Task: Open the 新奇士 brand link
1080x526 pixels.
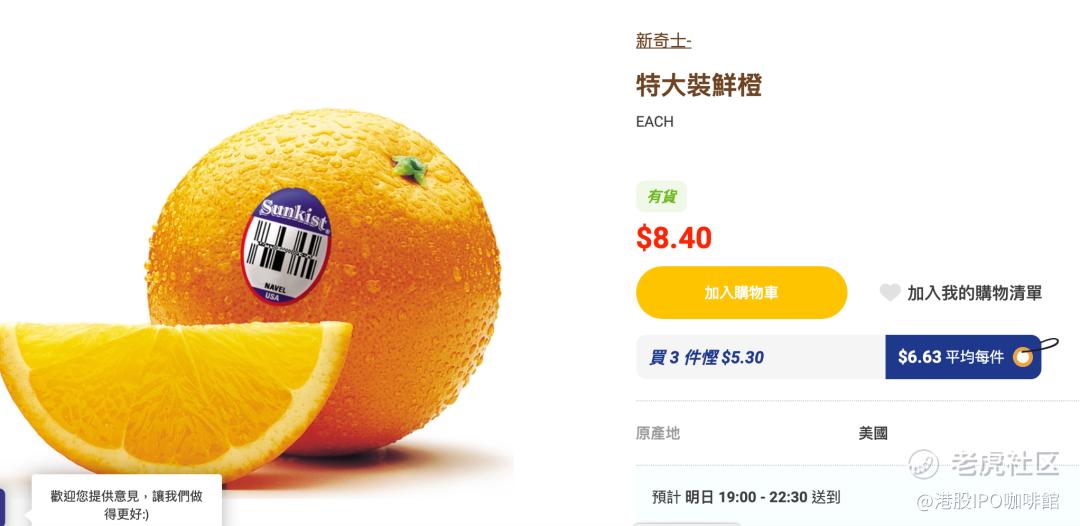Action: click(x=663, y=41)
